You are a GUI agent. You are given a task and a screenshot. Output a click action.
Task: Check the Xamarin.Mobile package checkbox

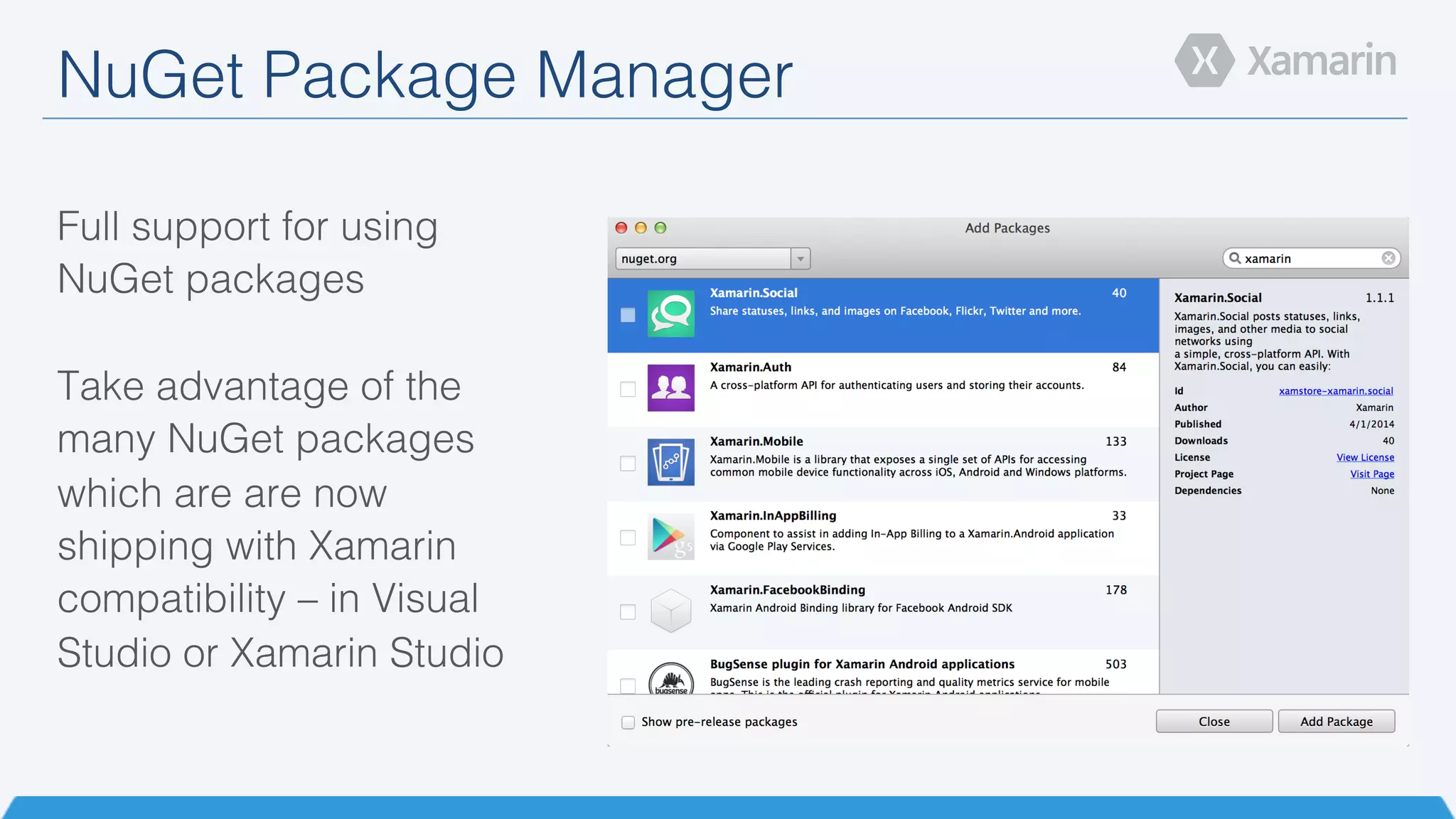coord(628,464)
